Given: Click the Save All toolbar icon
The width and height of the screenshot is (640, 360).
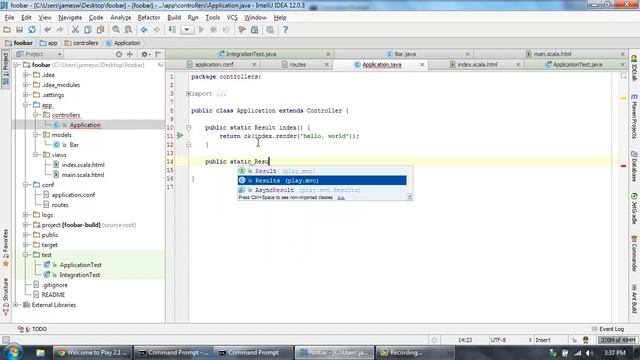Looking at the screenshot, I should point(19,30).
